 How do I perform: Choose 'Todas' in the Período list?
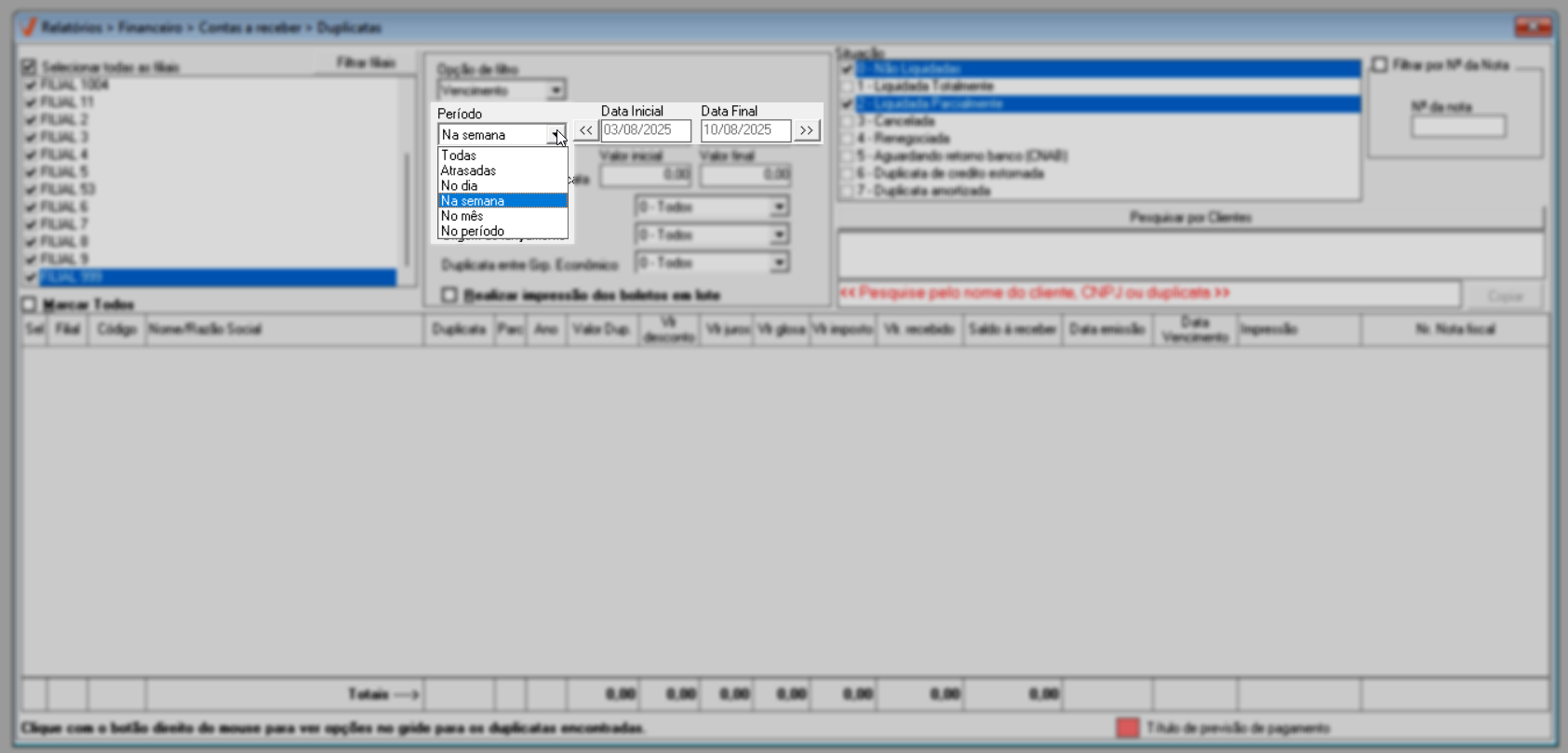(503, 155)
